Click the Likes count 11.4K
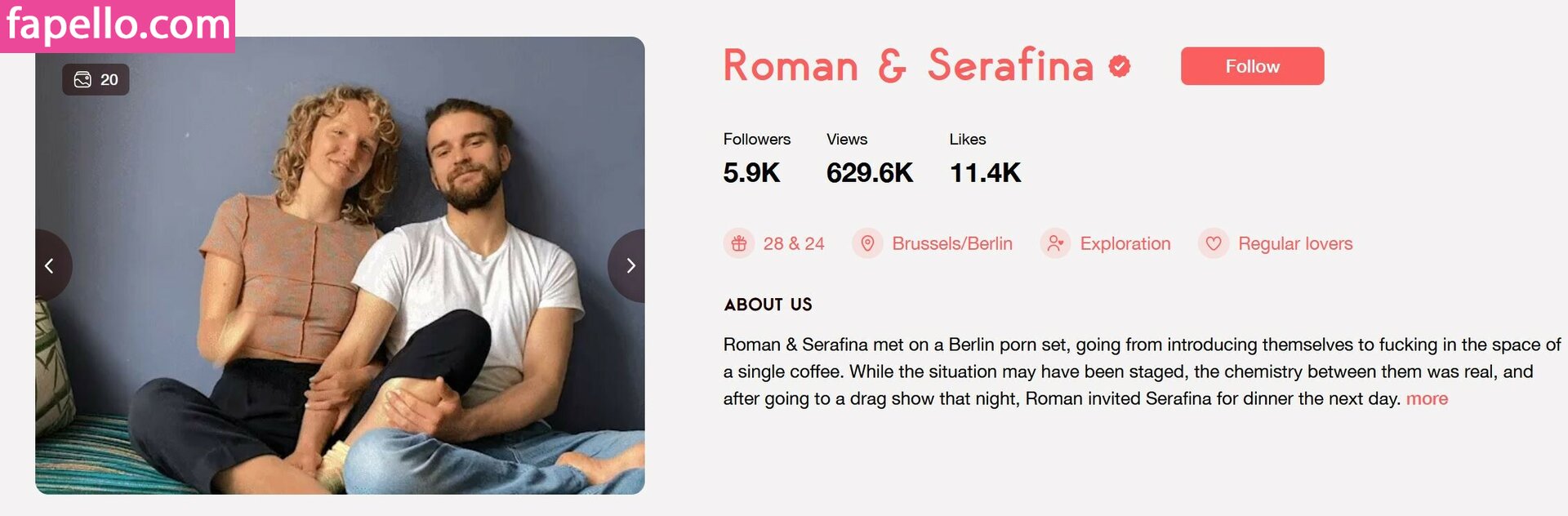1568x516 pixels. (x=985, y=172)
